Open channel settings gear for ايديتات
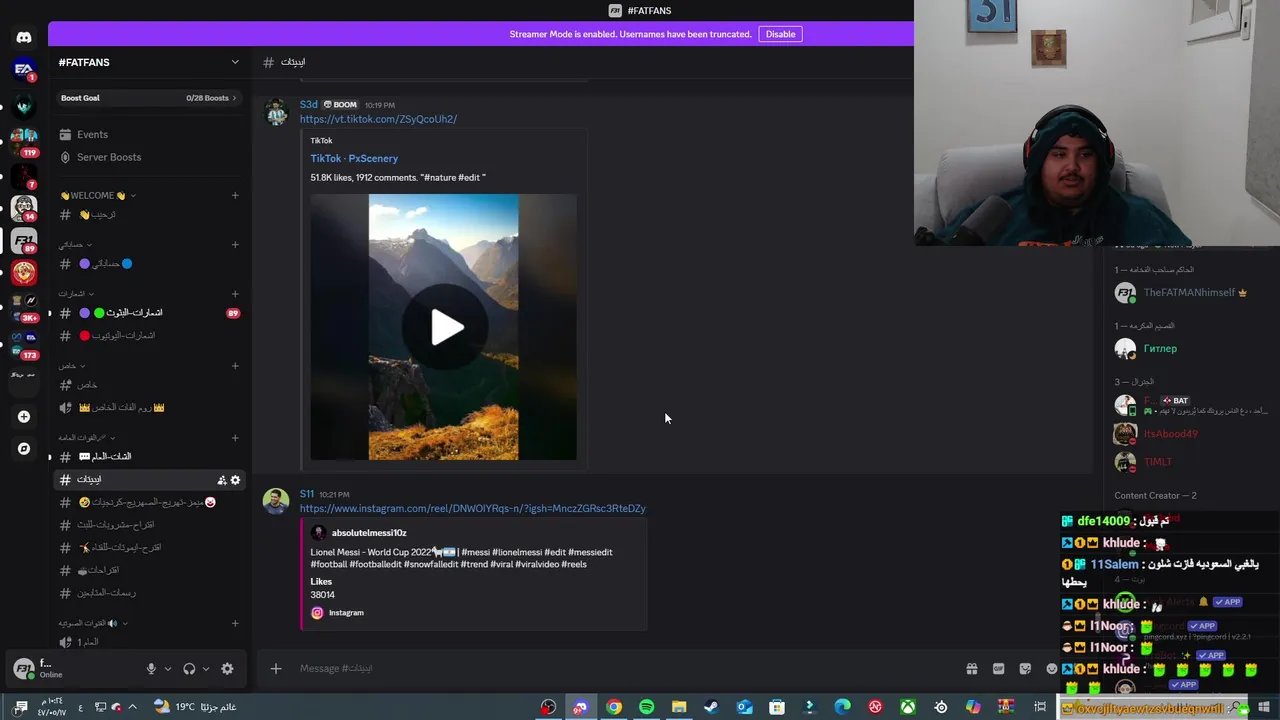 [236, 480]
